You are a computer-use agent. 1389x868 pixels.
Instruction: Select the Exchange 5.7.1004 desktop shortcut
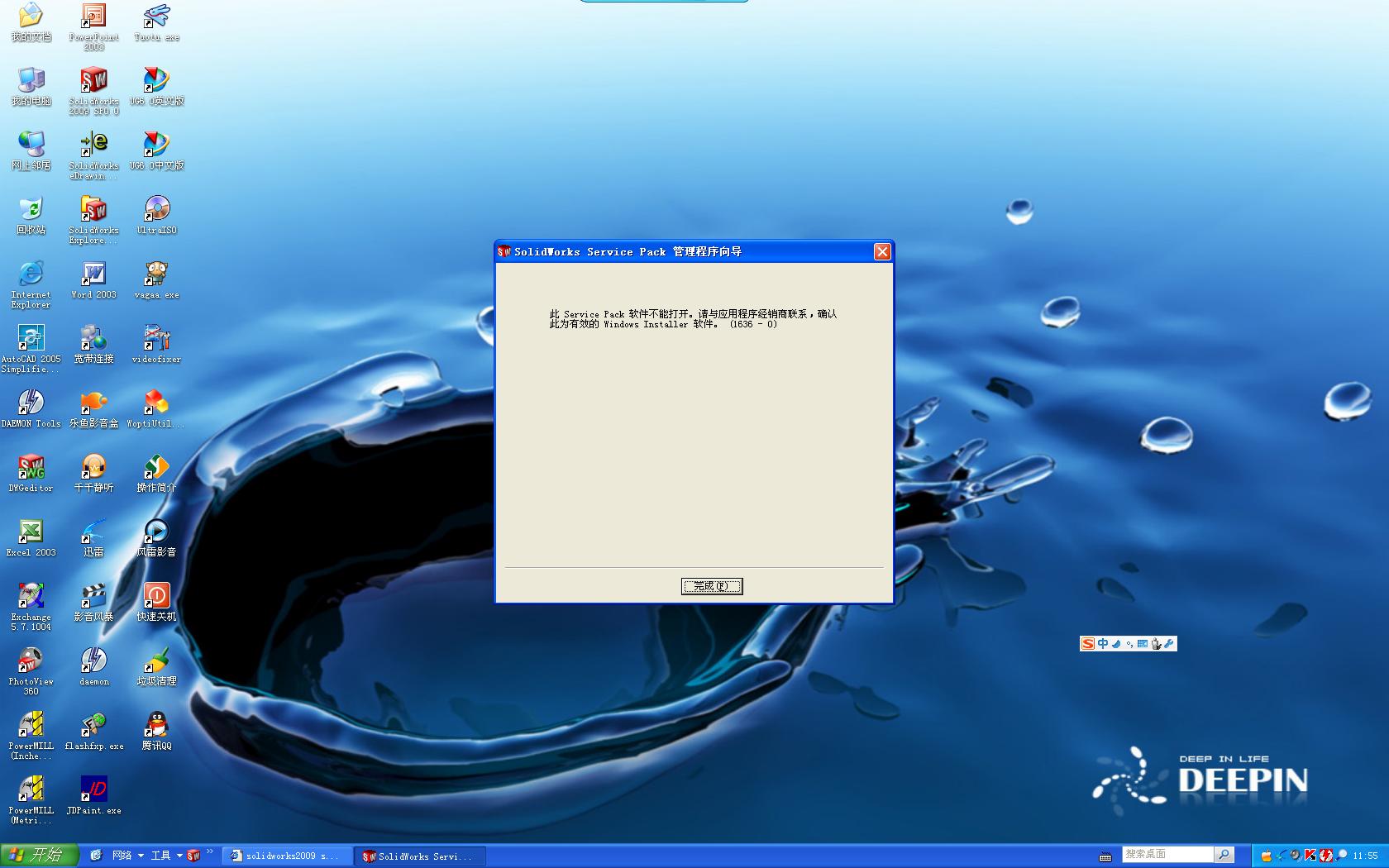coord(31,608)
